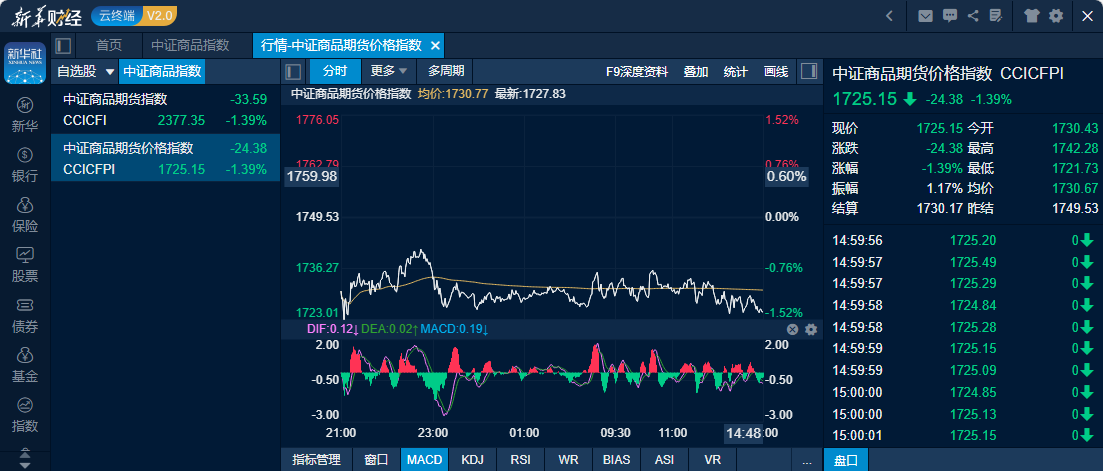Open settings gear in title bar
The image size is (1103, 471).
click(x=1056, y=16)
